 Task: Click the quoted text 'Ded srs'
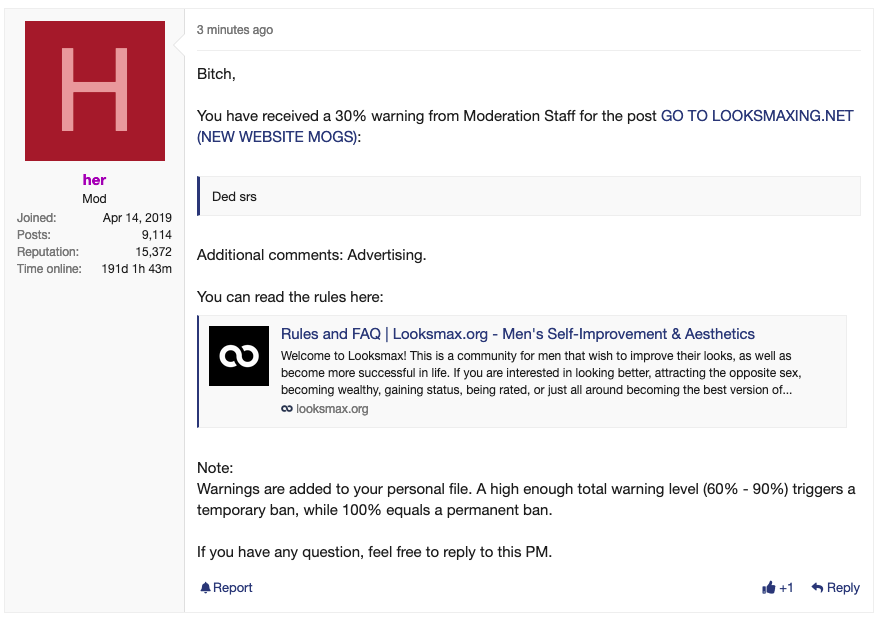pyautogui.click(x=234, y=196)
